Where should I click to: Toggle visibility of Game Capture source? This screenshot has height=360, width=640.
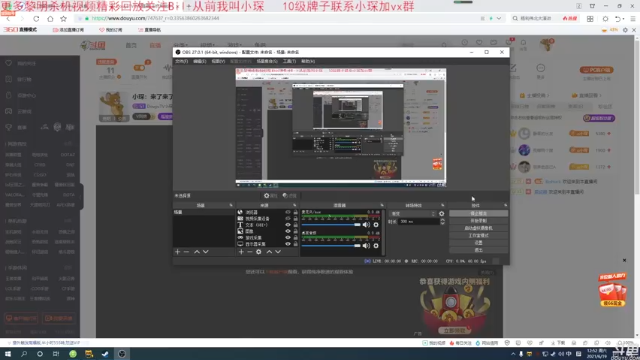tap(288, 238)
